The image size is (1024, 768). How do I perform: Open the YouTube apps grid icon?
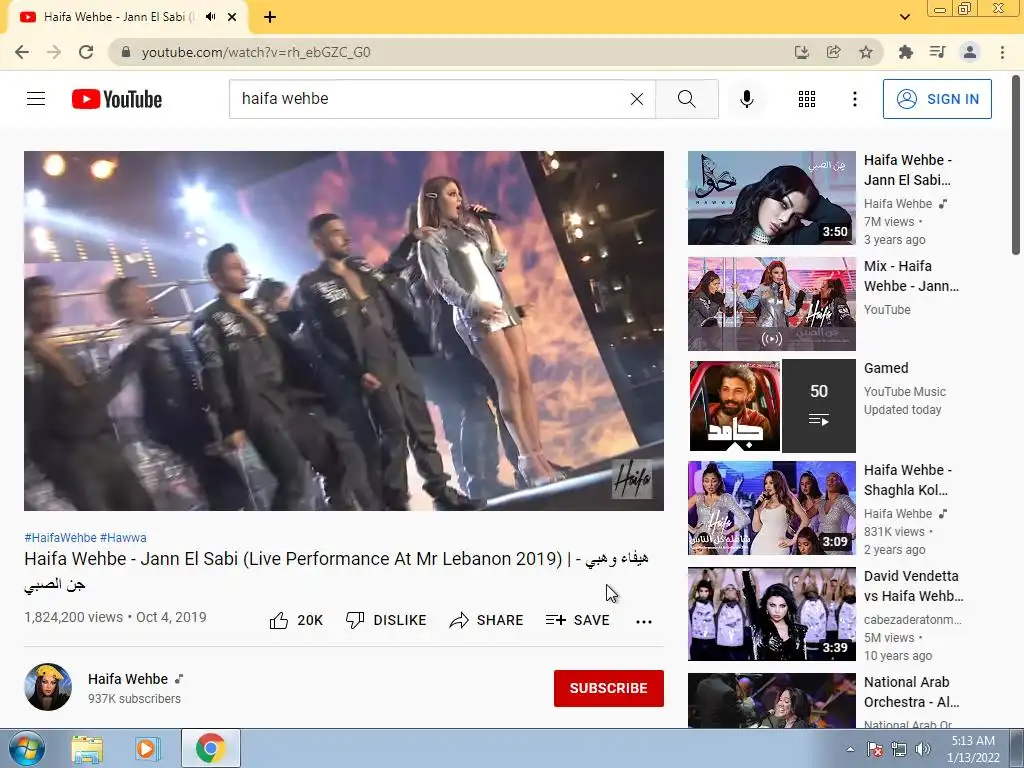[807, 99]
